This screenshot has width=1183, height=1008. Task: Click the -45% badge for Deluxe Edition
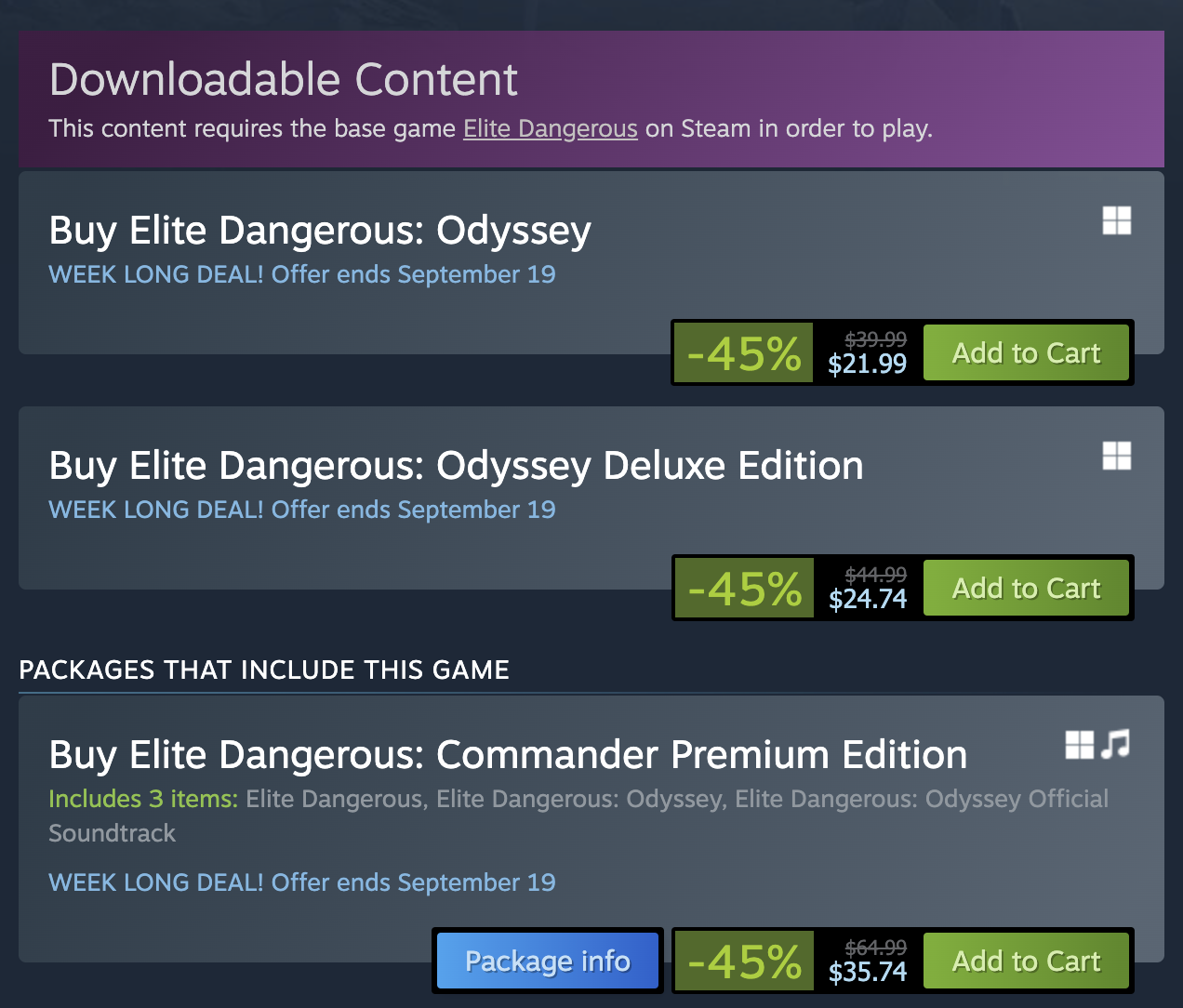point(743,588)
